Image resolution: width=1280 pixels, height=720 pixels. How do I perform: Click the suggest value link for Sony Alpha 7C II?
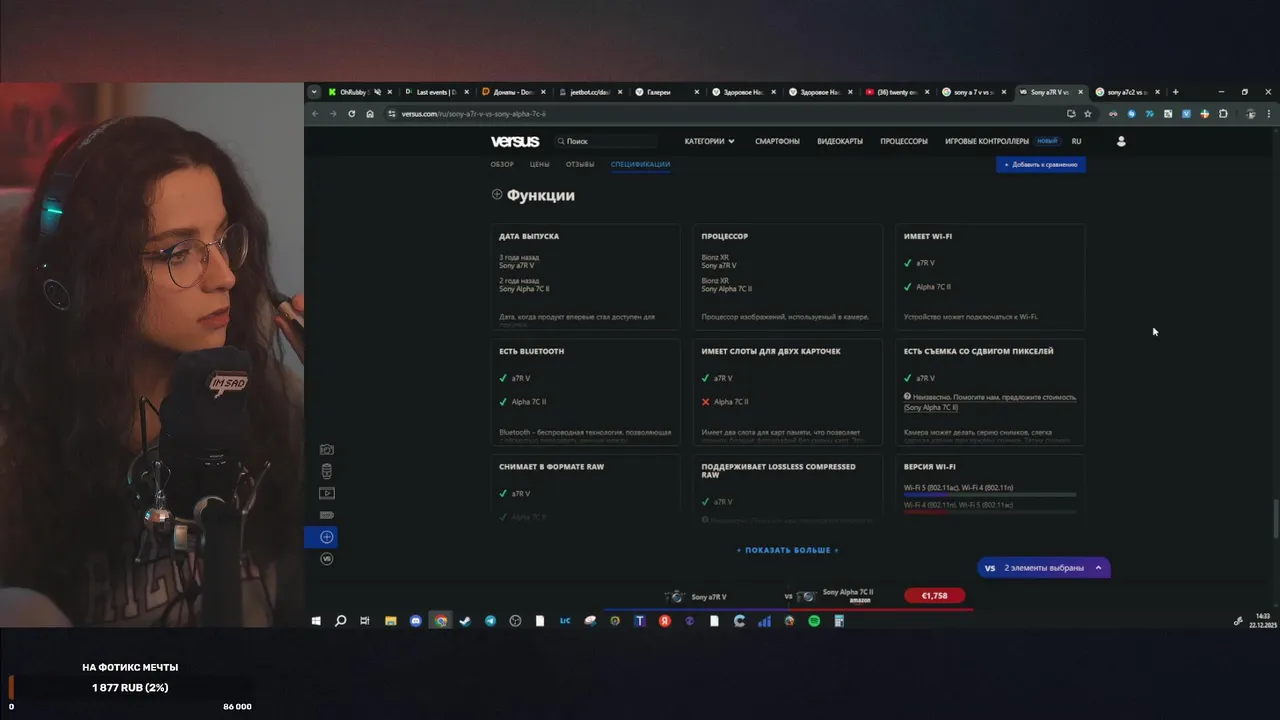[x=990, y=402]
